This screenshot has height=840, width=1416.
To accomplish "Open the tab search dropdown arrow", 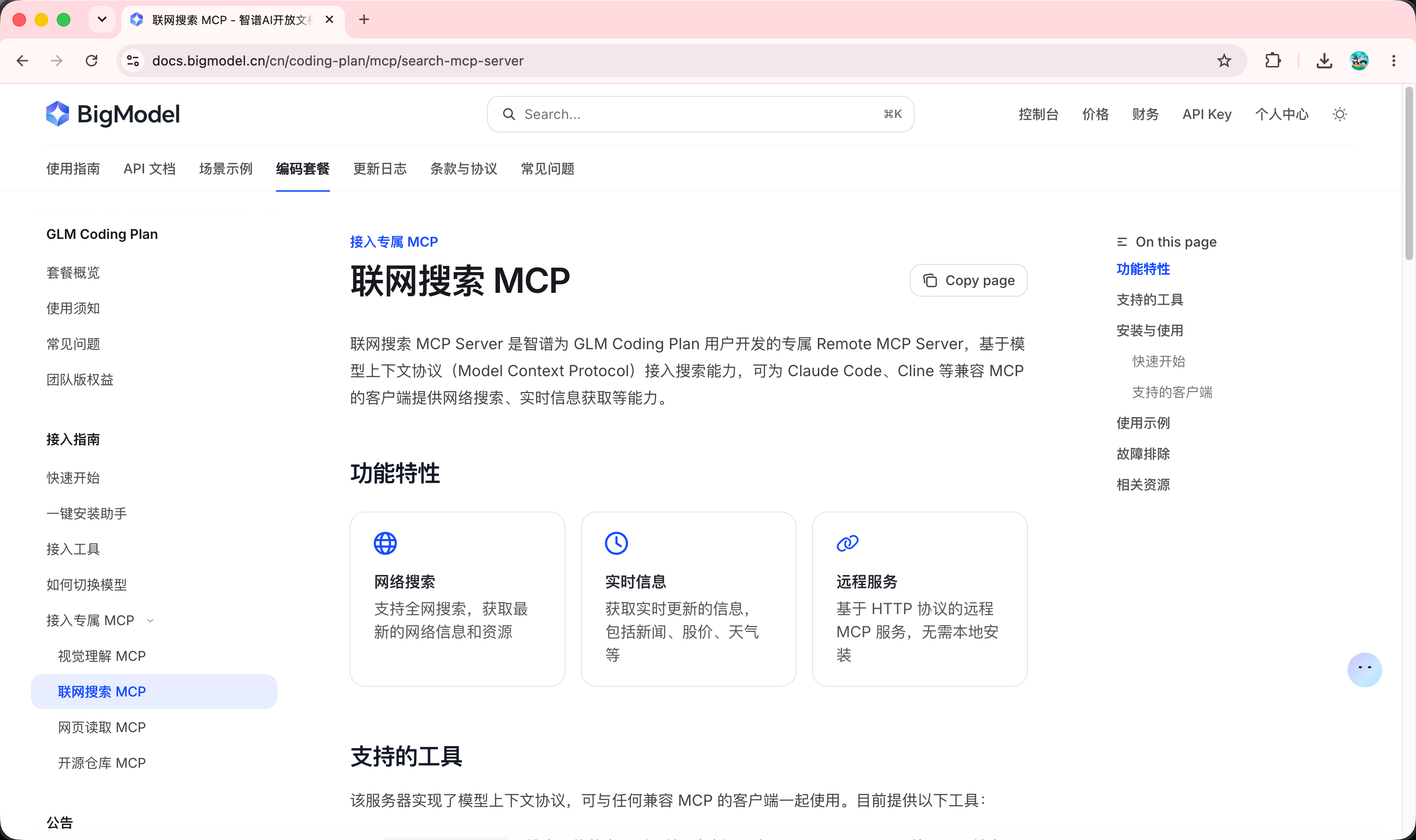I will [x=102, y=20].
